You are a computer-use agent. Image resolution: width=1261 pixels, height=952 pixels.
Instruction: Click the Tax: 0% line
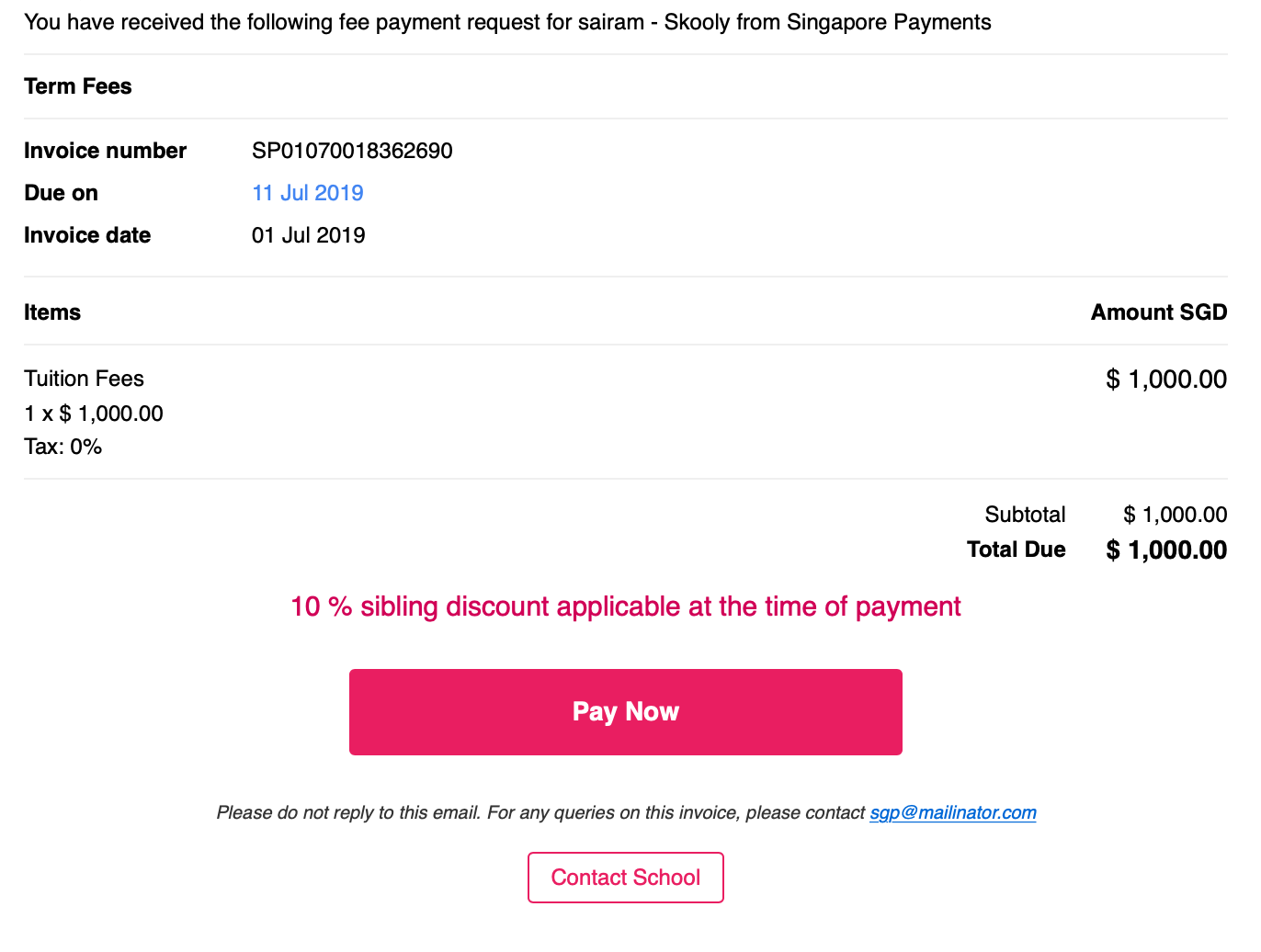[62, 447]
